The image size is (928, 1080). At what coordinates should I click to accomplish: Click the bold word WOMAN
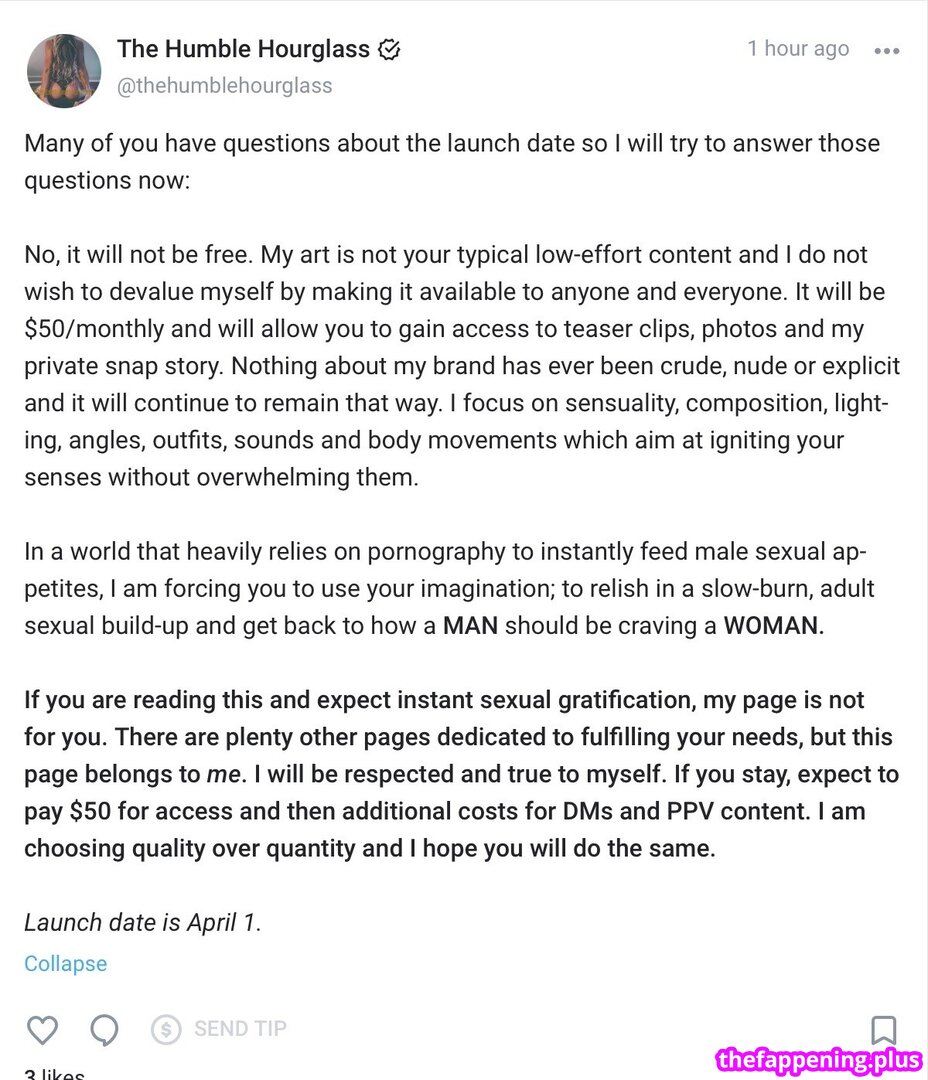pyautogui.click(x=772, y=627)
